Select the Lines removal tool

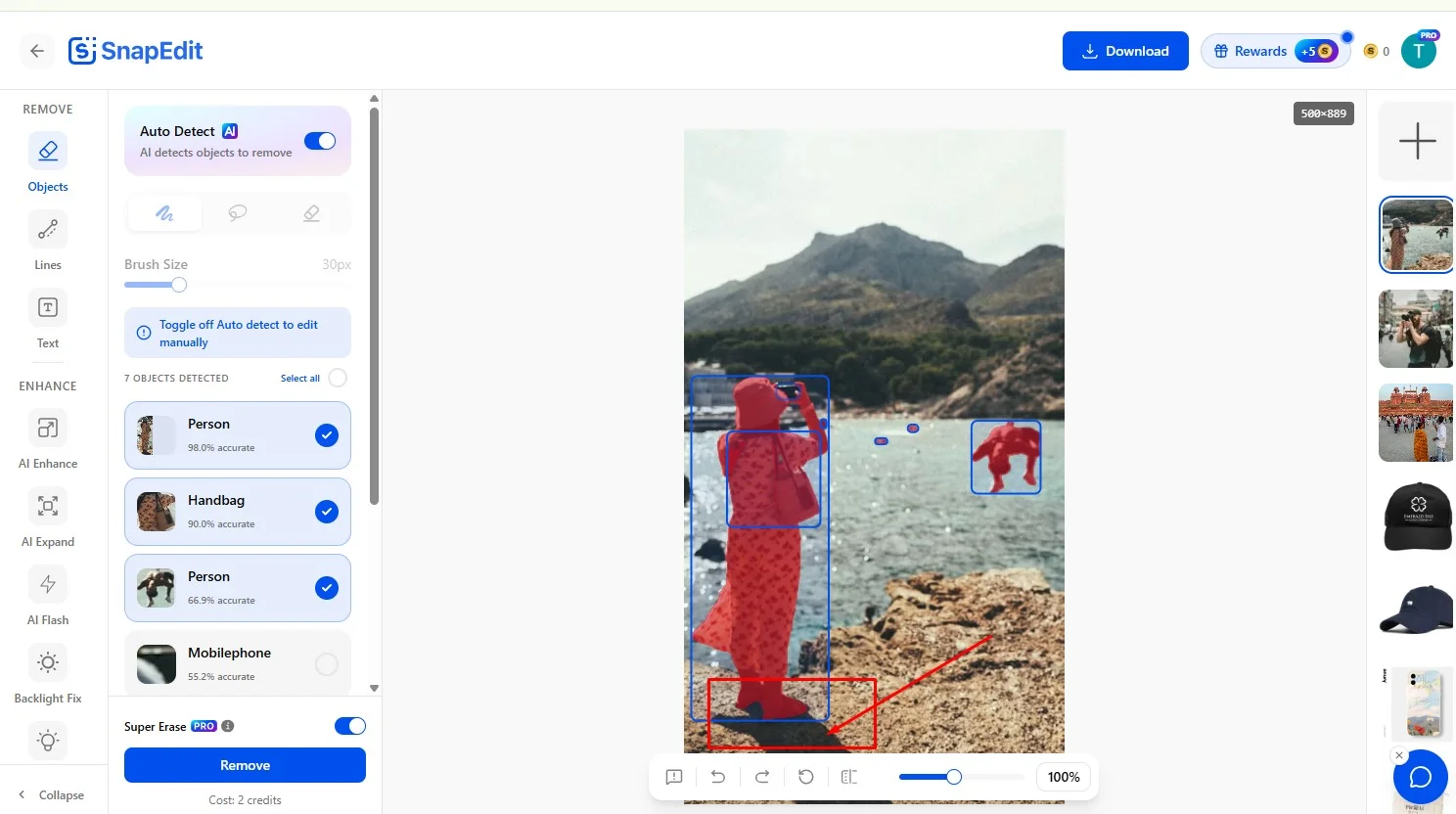pos(48,241)
